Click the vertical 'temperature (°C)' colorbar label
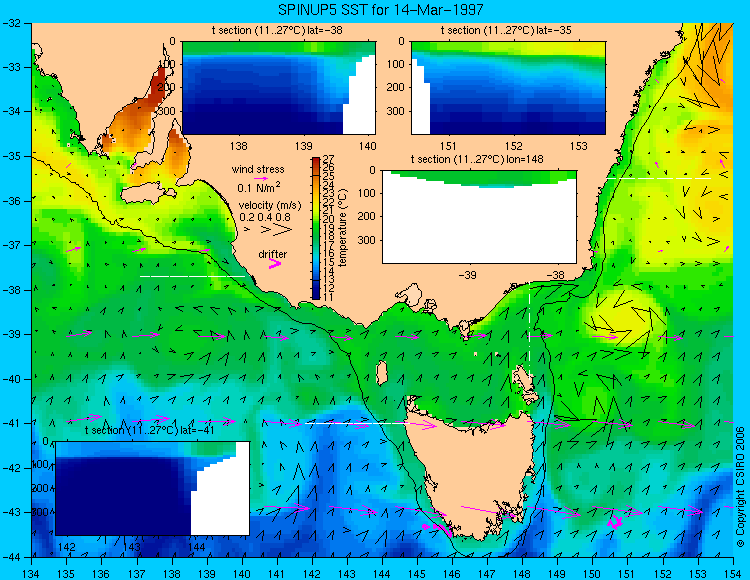The height and width of the screenshot is (580, 750). pyautogui.click(x=343, y=228)
